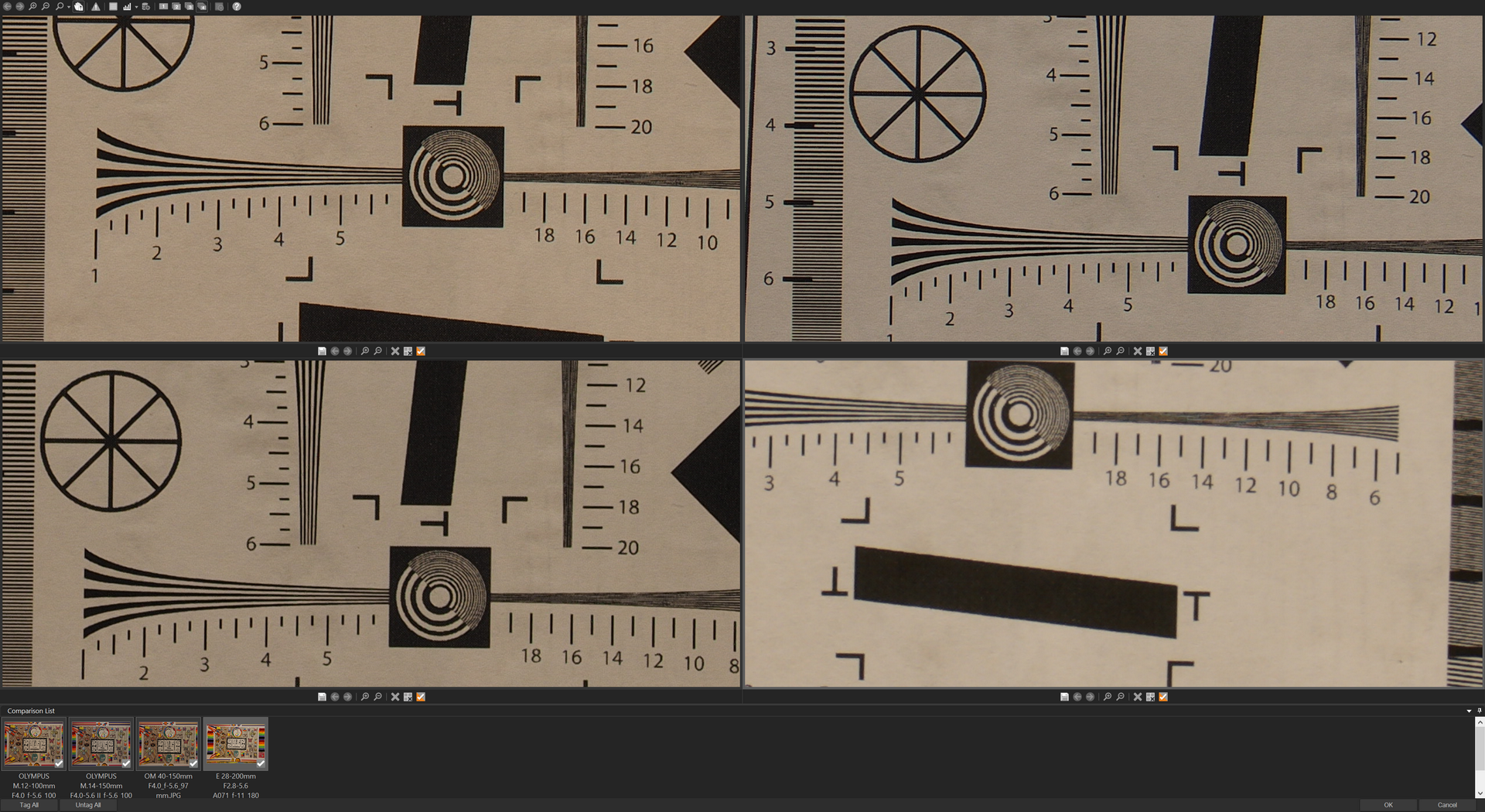Expand the Comparison List panel options arrow
This screenshot has height=812, width=1485.
pyautogui.click(x=1469, y=711)
